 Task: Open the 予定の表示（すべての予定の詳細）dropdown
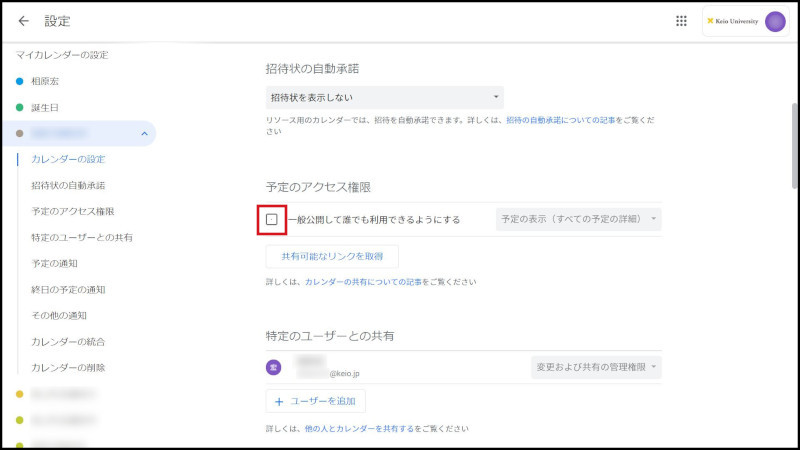tap(578, 219)
